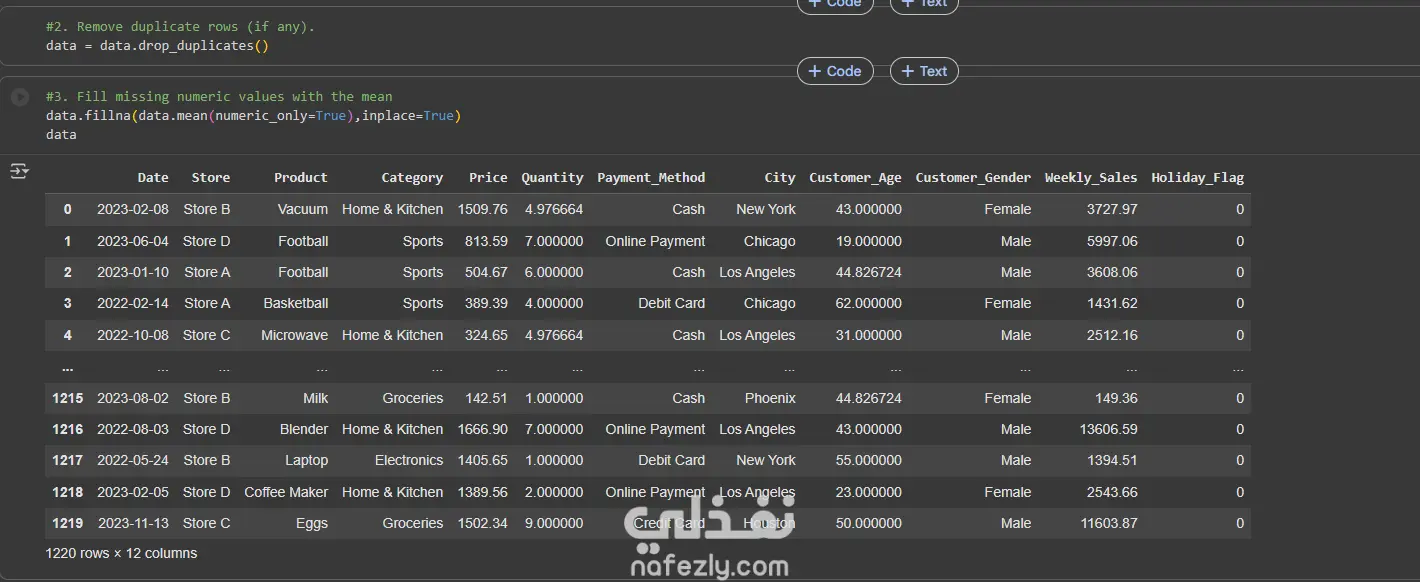Select the Coffee Maker product cell
The width and height of the screenshot is (1420, 582).
[x=286, y=493]
